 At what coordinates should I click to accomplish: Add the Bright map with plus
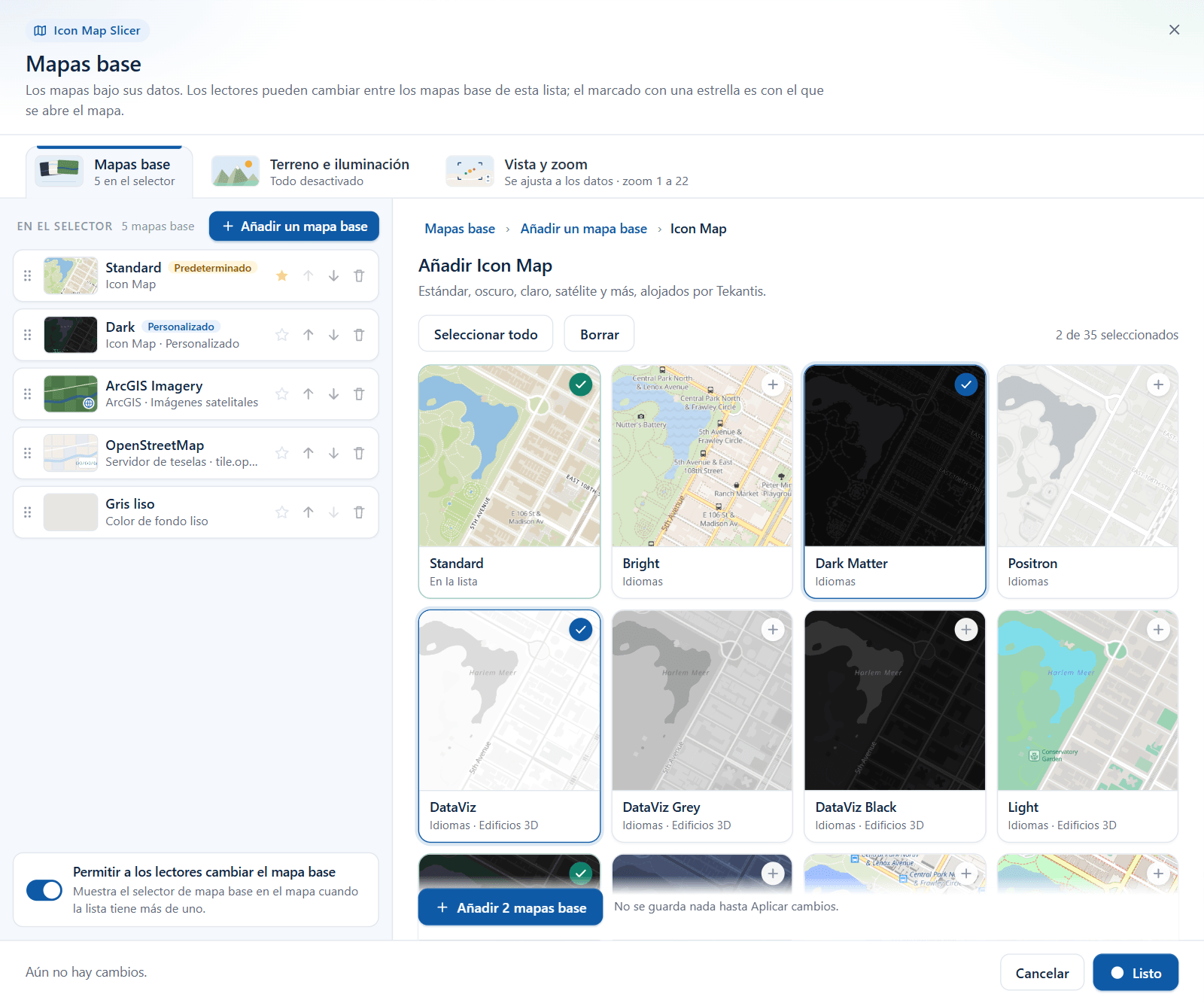[x=773, y=384]
